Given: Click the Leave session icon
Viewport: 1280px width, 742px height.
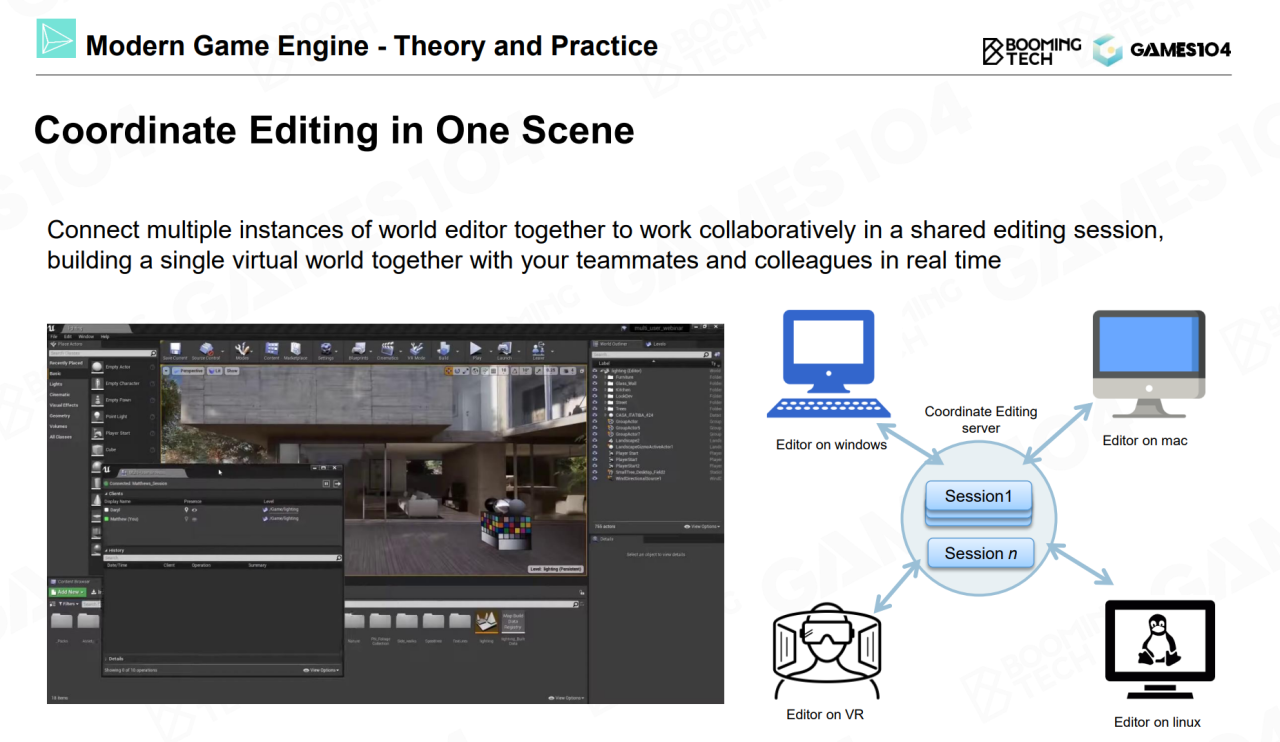Looking at the screenshot, I should coord(337,483).
